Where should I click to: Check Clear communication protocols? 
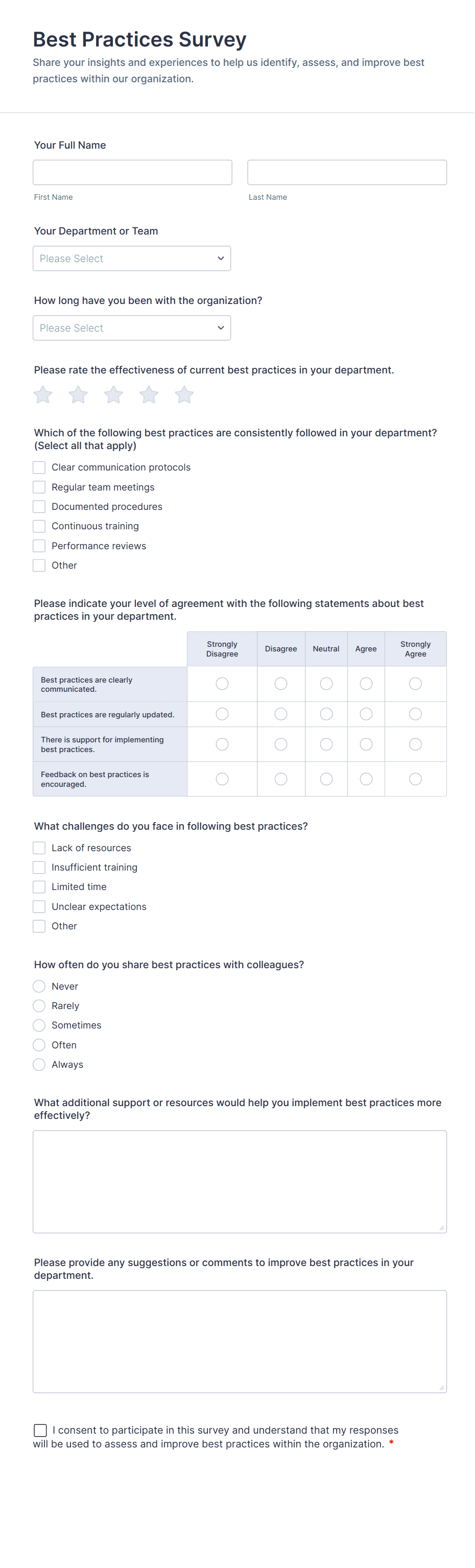tap(39, 467)
